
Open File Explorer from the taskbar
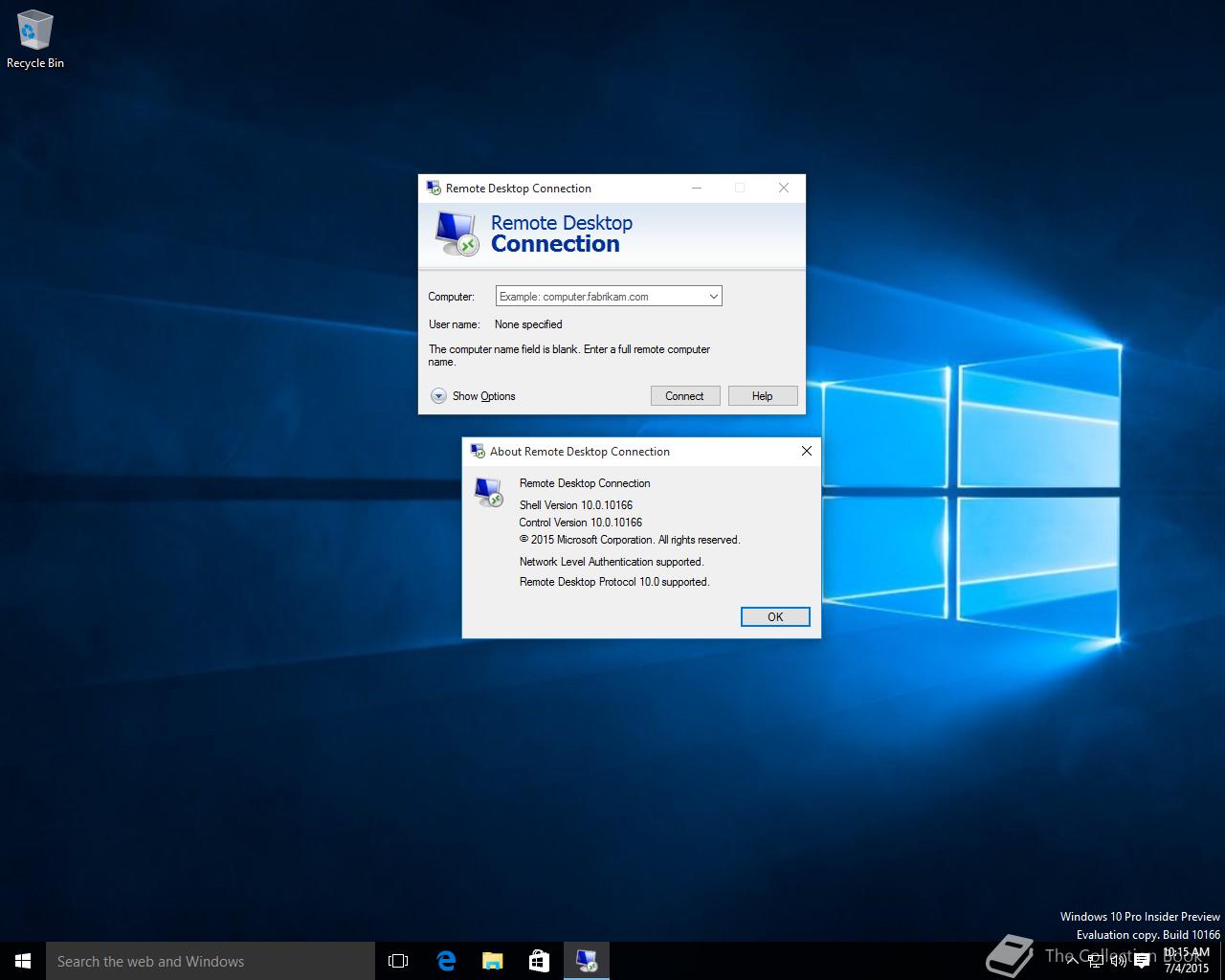492,961
